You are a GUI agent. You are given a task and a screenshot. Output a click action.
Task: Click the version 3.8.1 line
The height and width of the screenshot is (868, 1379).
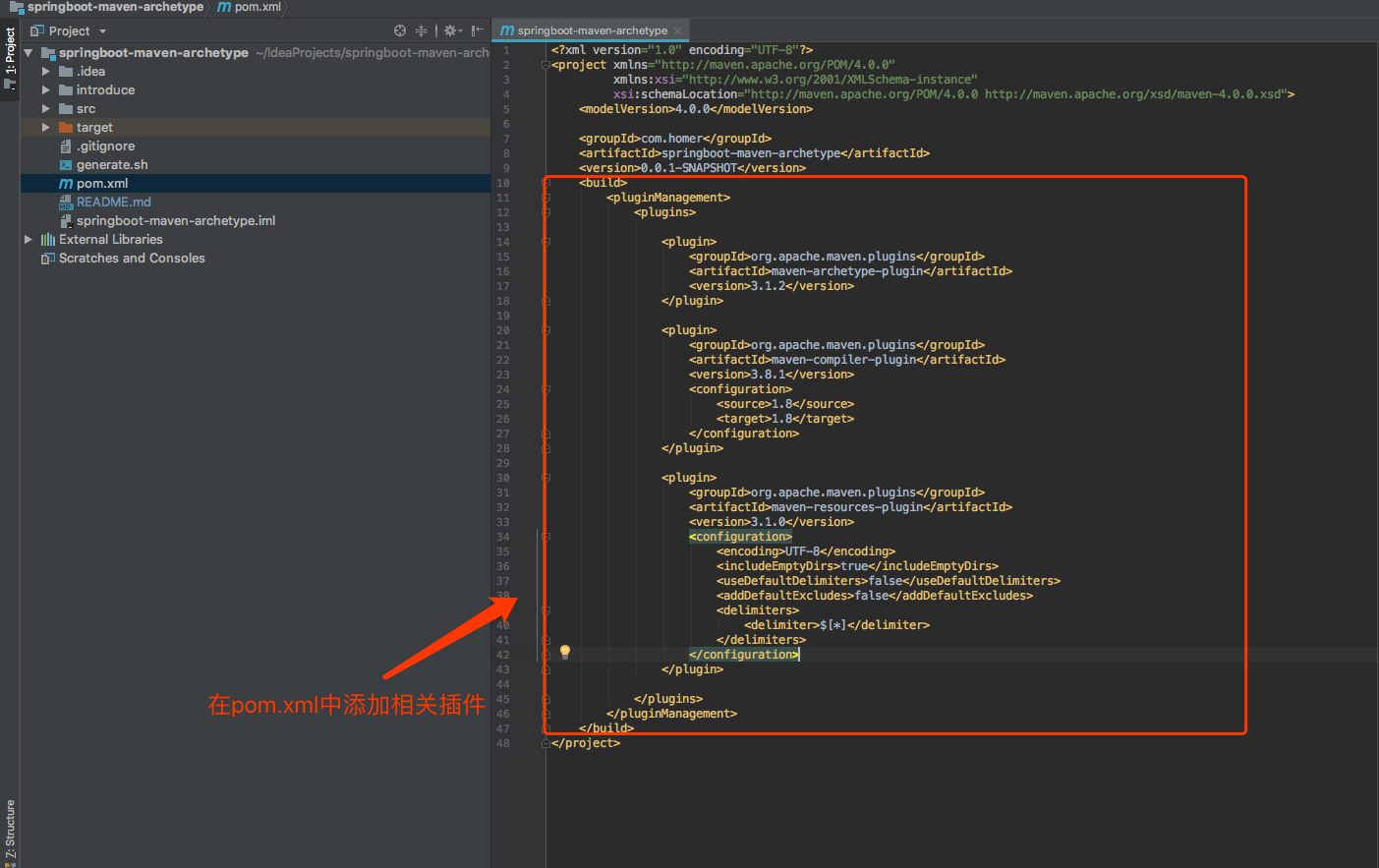click(772, 375)
